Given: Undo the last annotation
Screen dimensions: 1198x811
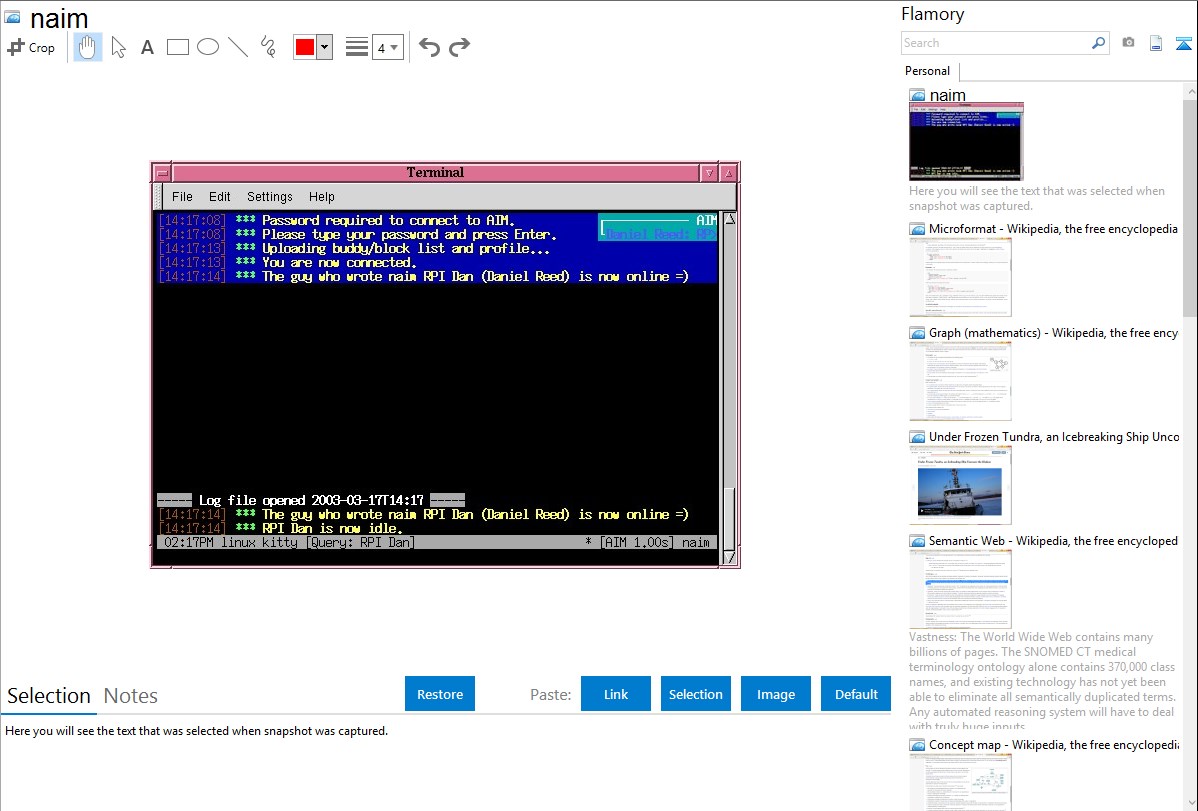Looking at the screenshot, I should 429,47.
